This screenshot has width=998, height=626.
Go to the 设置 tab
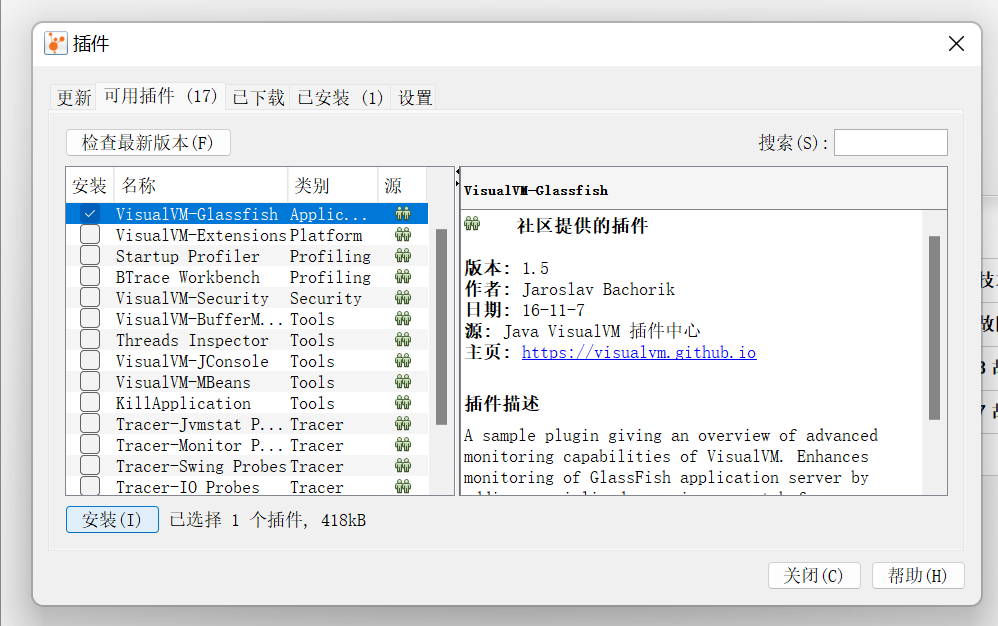[x=414, y=97]
